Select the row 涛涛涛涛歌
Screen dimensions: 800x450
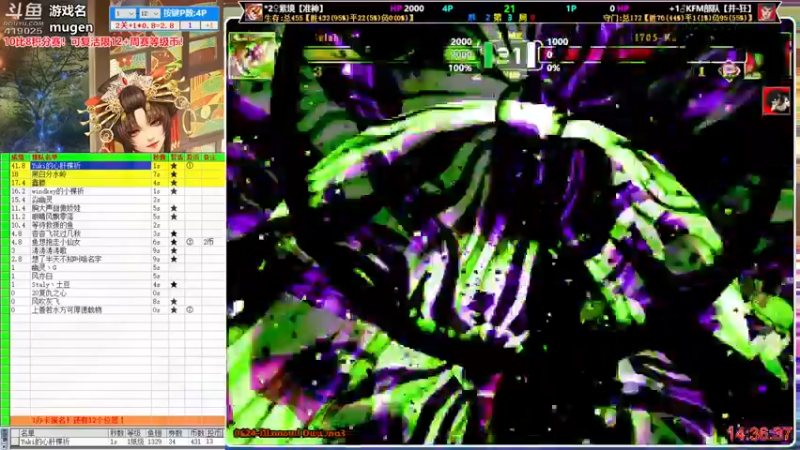pyautogui.click(x=118, y=251)
